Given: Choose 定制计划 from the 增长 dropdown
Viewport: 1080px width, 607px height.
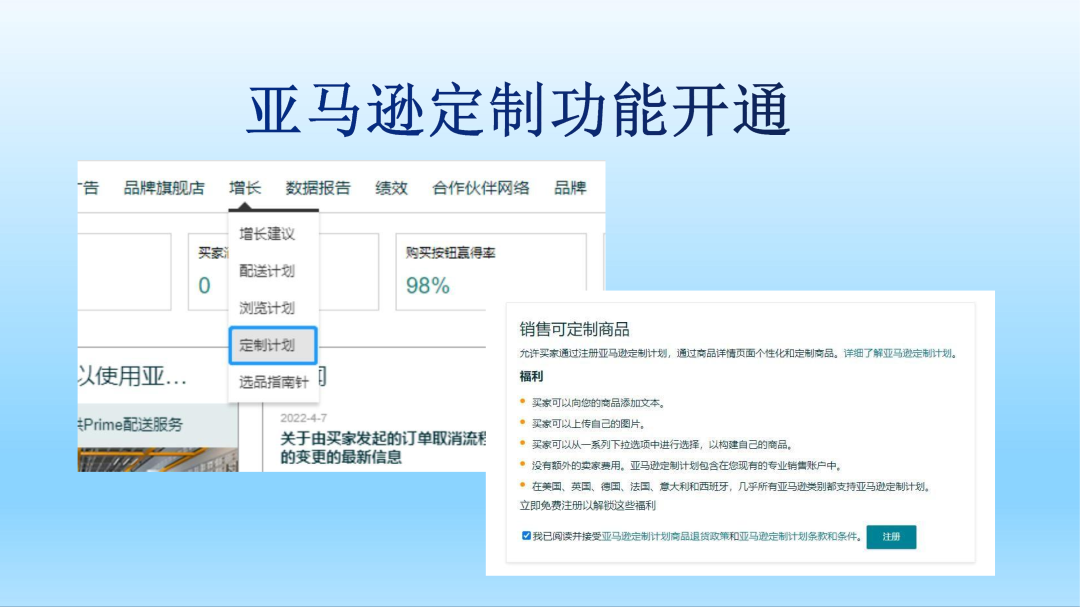Looking at the screenshot, I should click(x=271, y=344).
